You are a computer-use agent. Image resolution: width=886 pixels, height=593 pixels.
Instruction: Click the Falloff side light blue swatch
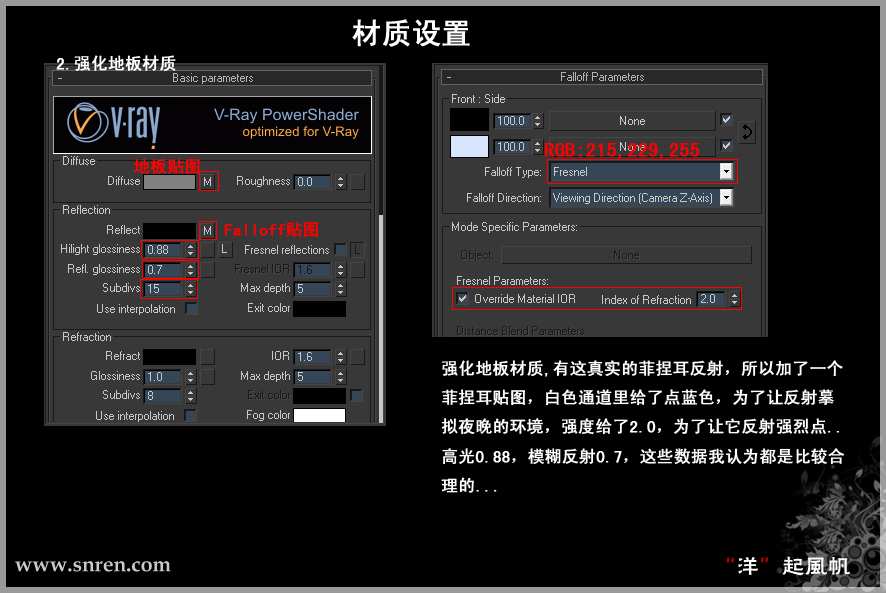tap(469, 146)
